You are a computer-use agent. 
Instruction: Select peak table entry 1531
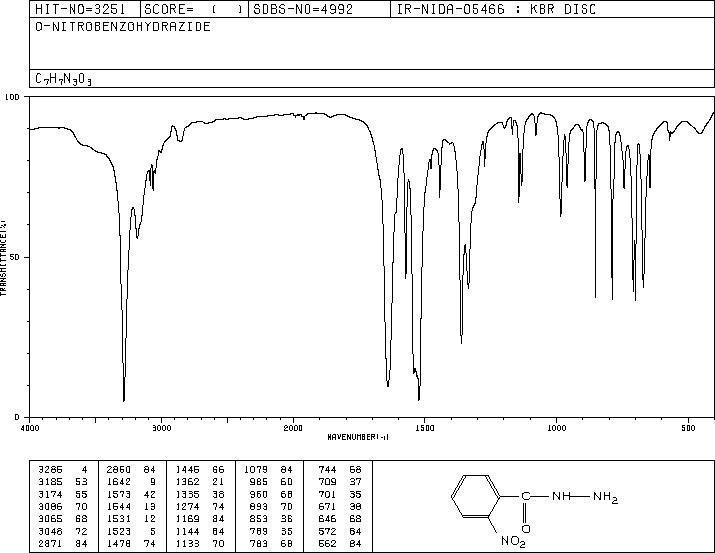click(x=119, y=519)
